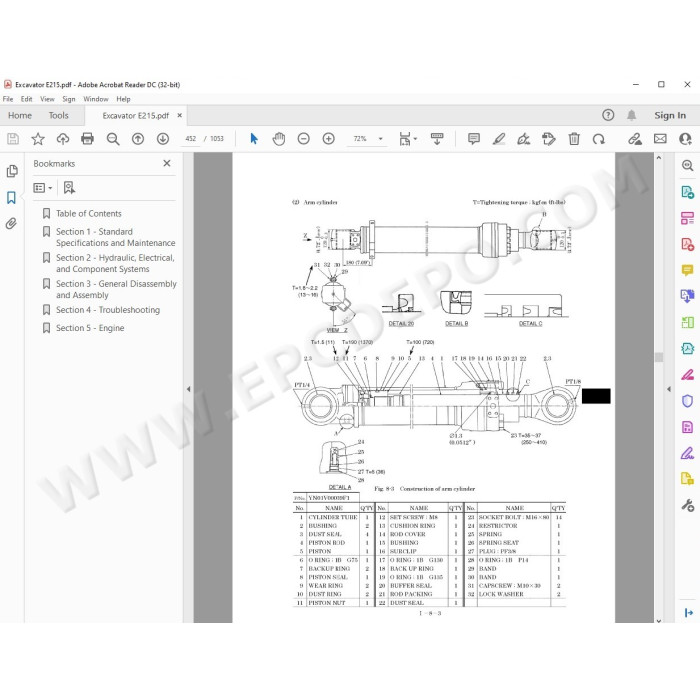700x700 pixels.
Task: Expand the right pane bottom arrow button
Action: (689, 613)
